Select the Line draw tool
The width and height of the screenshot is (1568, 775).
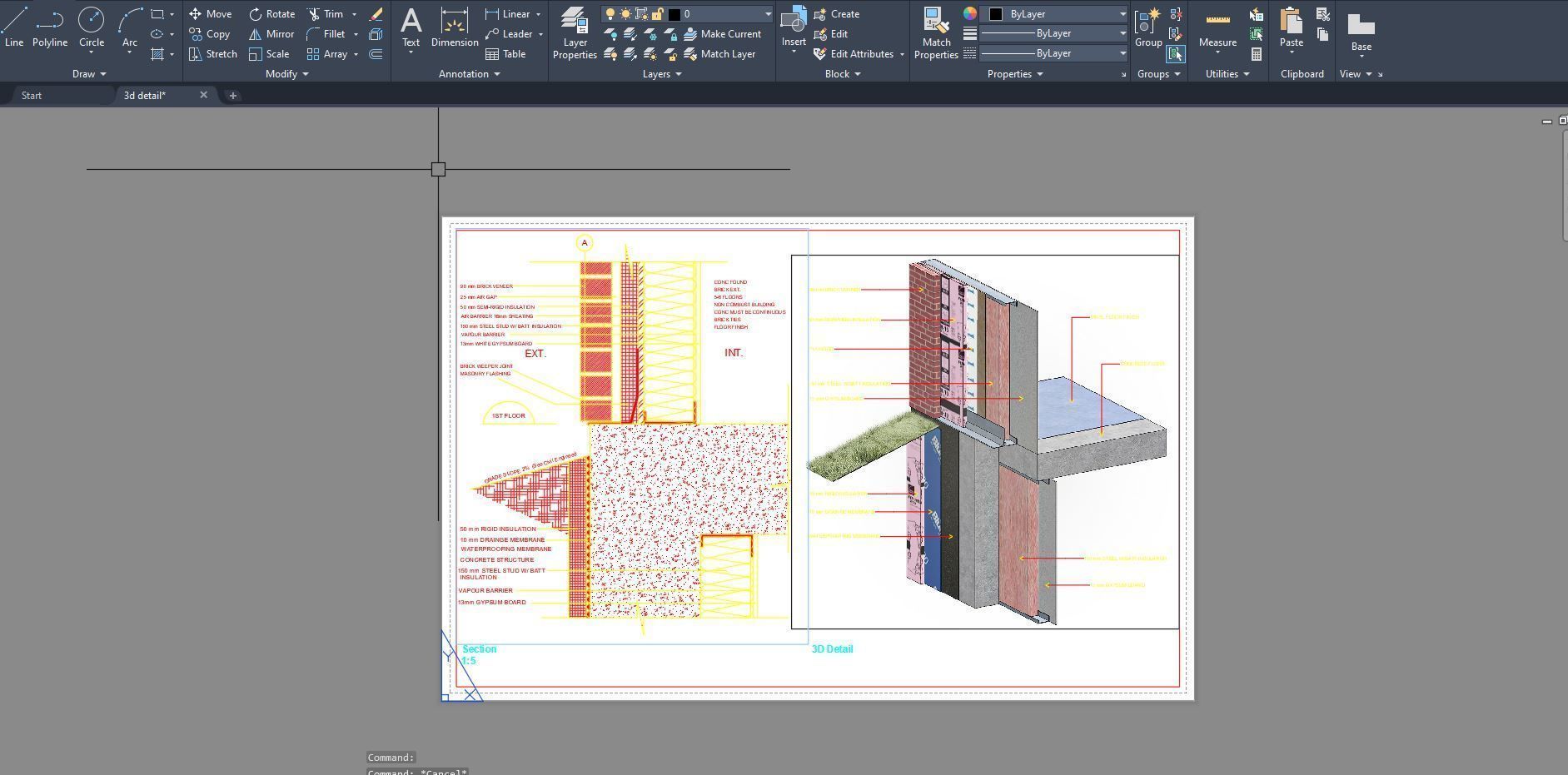click(13, 27)
